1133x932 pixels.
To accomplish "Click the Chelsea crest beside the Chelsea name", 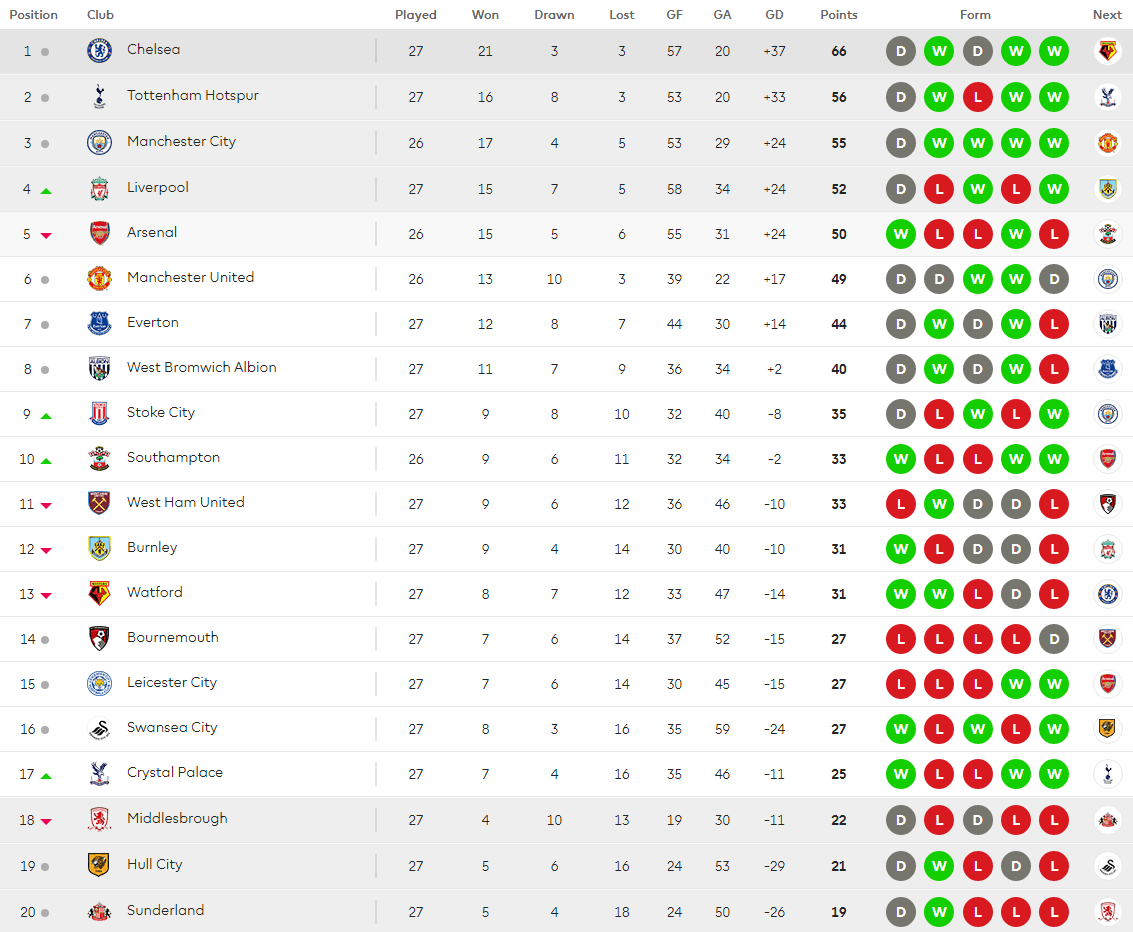I will coord(99,50).
